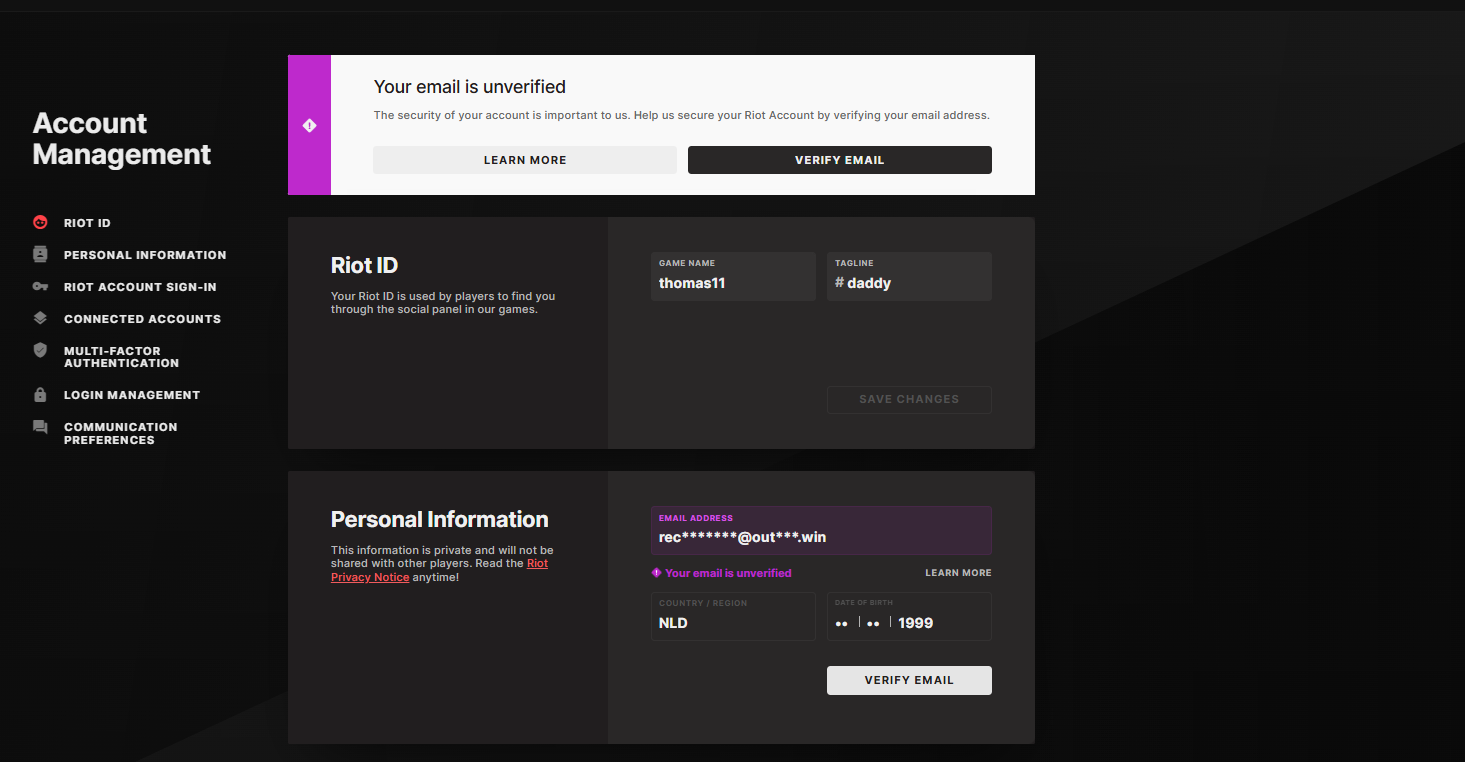Click the 'Personal Information' section heading
Viewport: 1465px width, 762px height.
click(x=440, y=519)
